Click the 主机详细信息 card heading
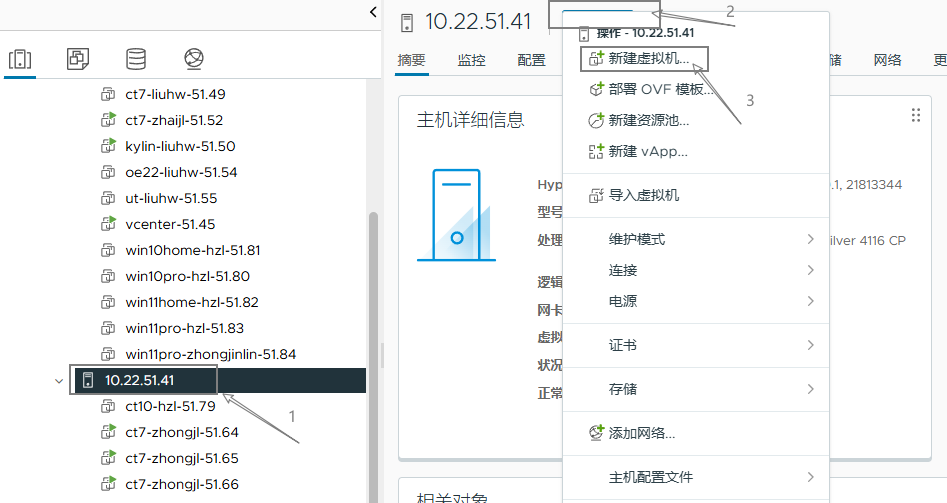The image size is (947, 503). pos(470,120)
